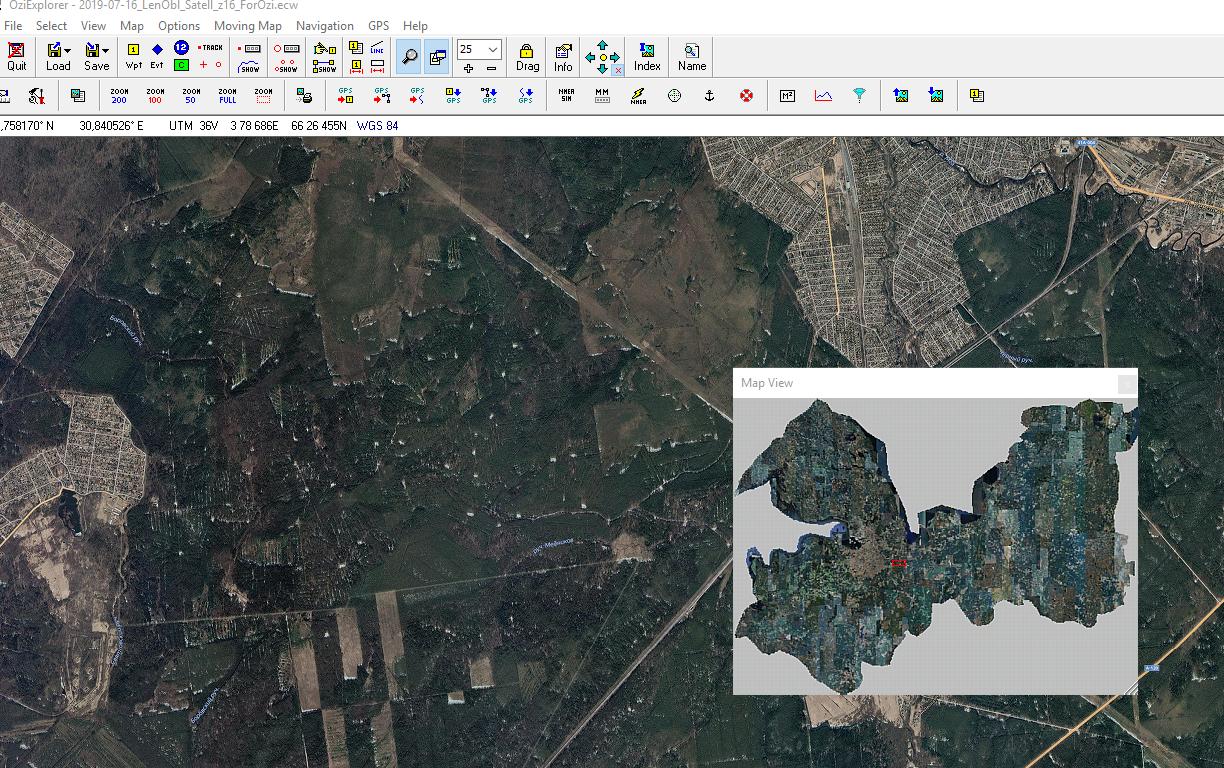Select the waypoint (Wpt) placement tool
This screenshot has height=768, width=1224.
point(133,56)
